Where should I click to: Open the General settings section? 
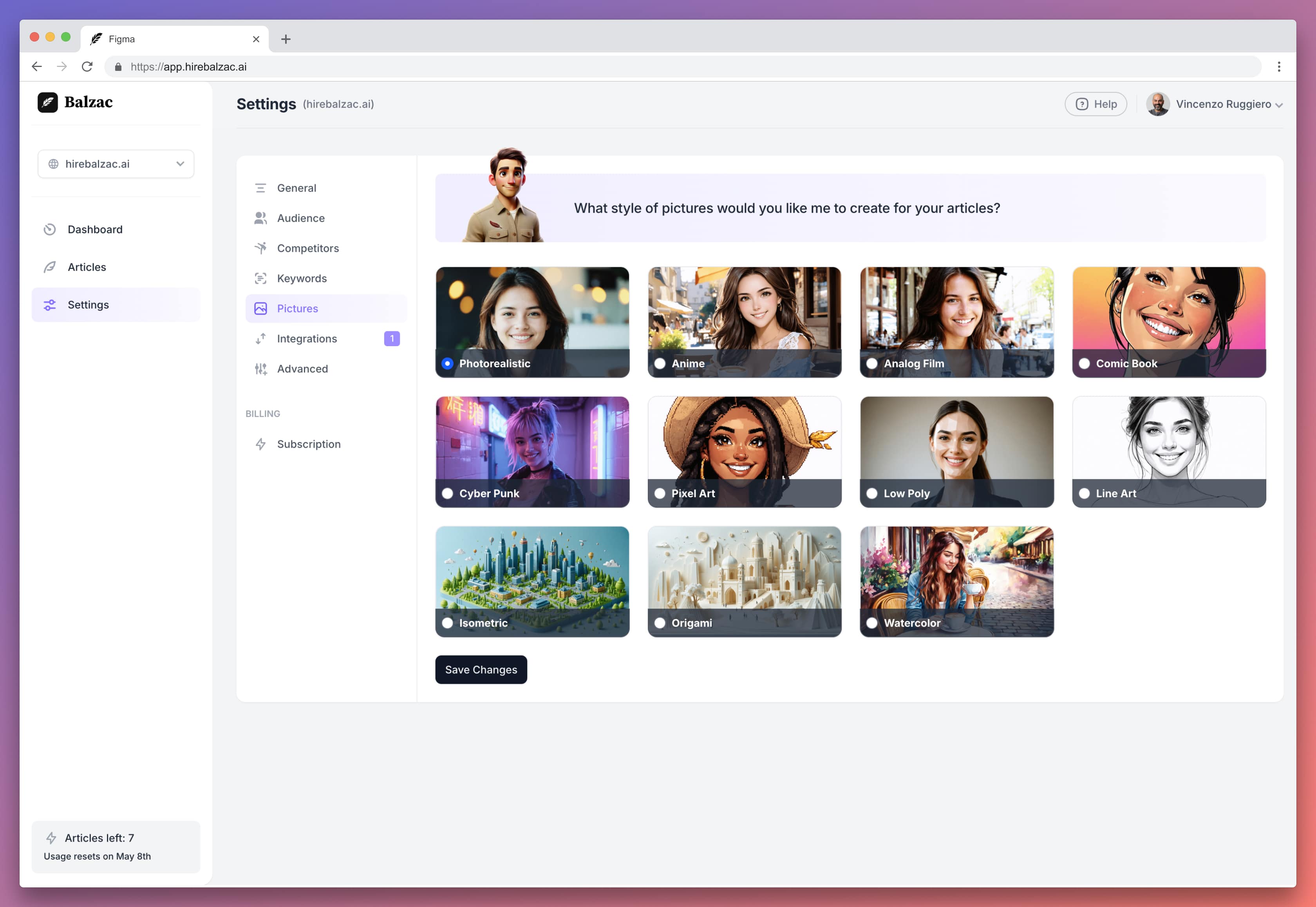(296, 188)
